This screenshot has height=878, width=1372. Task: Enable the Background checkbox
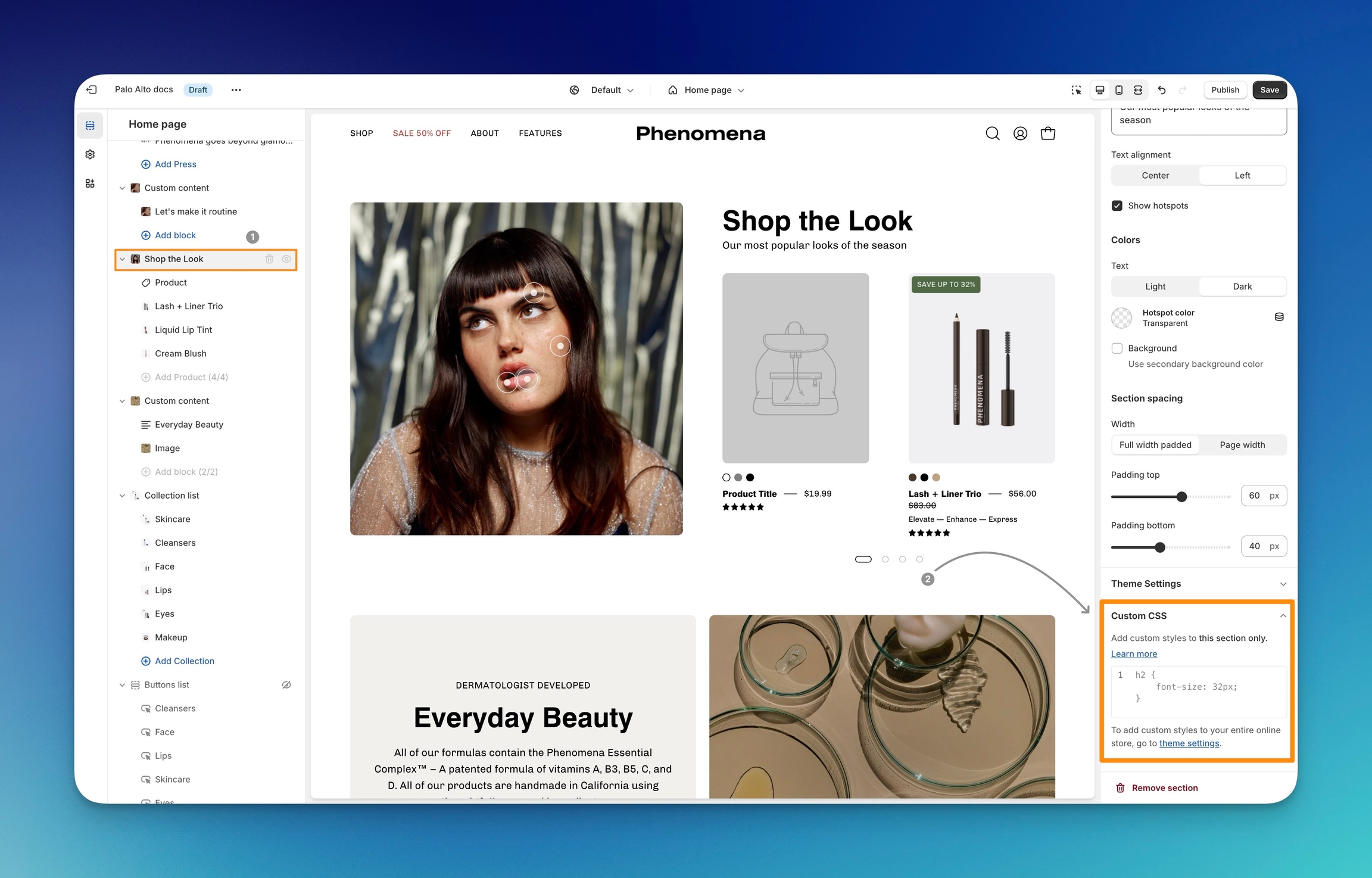pyautogui.click(x=1117, y=348)
